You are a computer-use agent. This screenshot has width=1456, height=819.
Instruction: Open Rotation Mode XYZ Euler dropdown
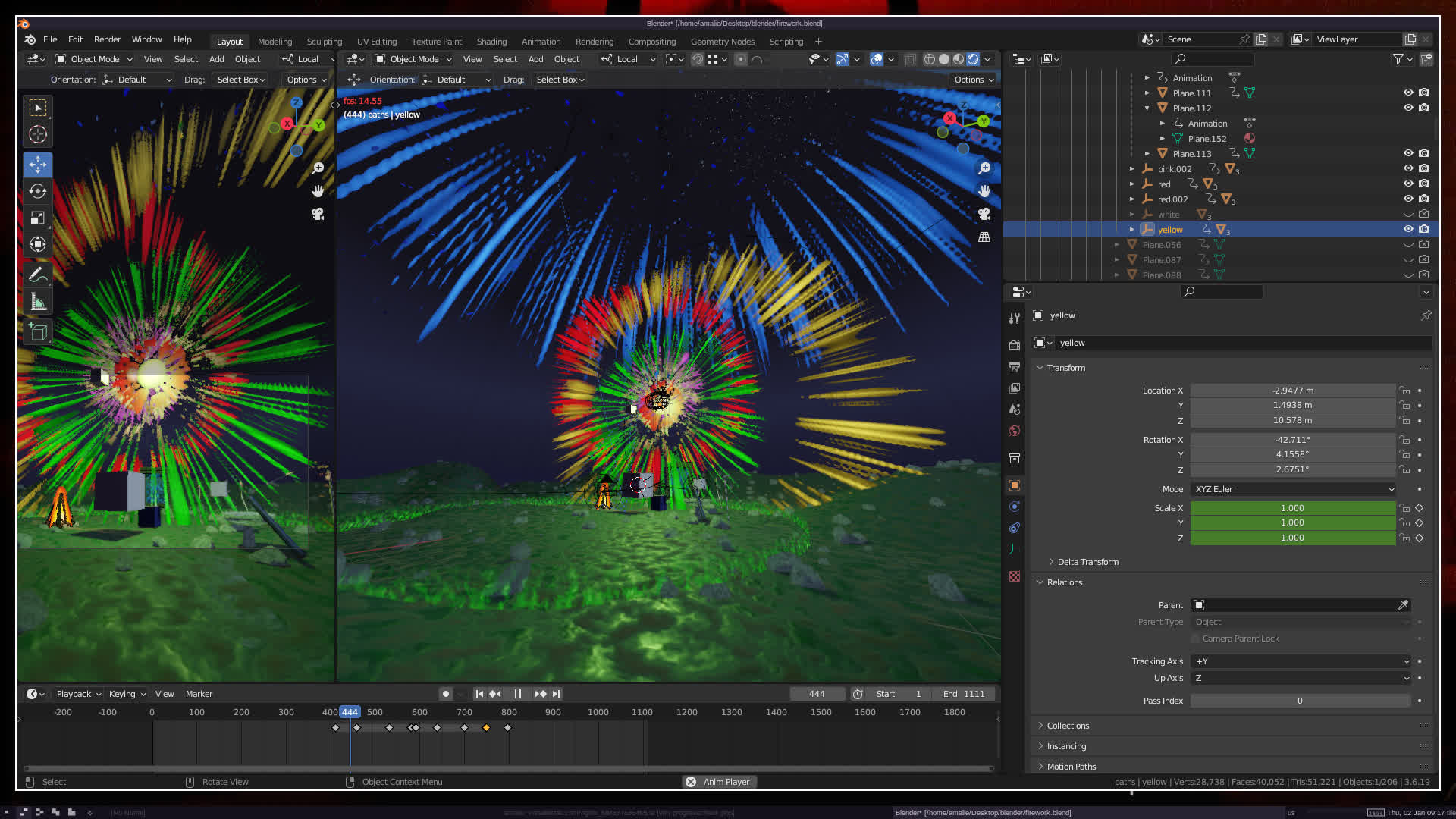pyautogui.click(x=1293, y=489)
